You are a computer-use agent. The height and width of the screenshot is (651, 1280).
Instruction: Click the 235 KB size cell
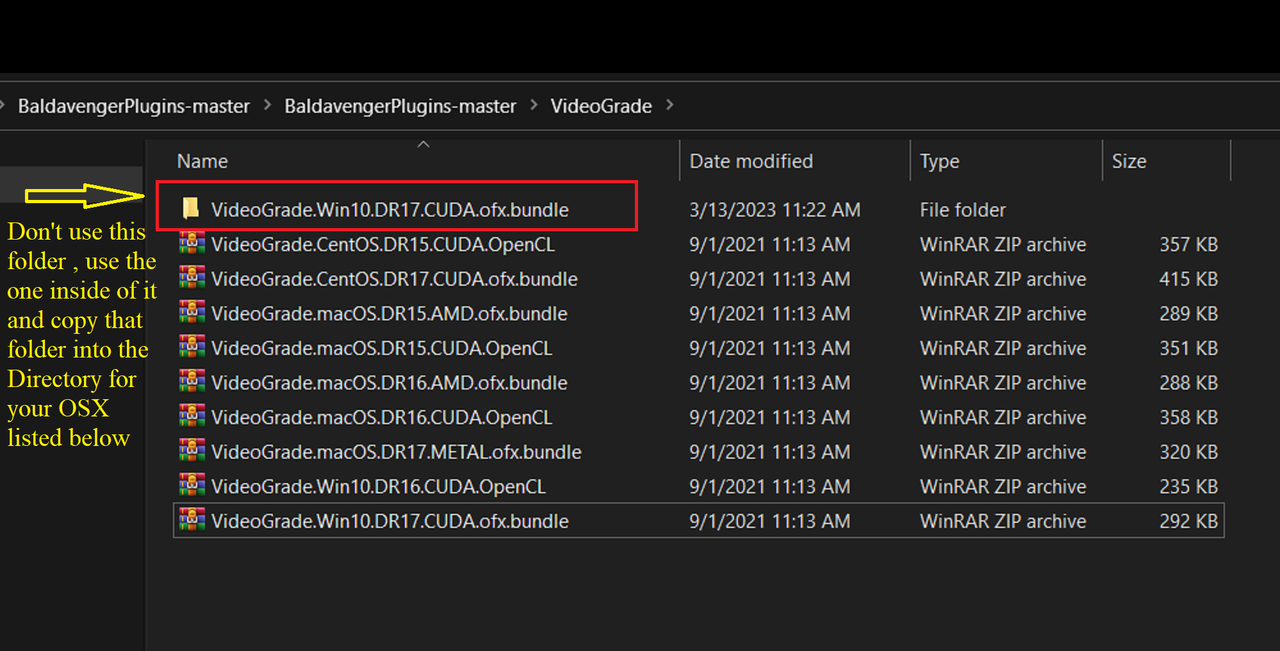tap(1188, 486)
